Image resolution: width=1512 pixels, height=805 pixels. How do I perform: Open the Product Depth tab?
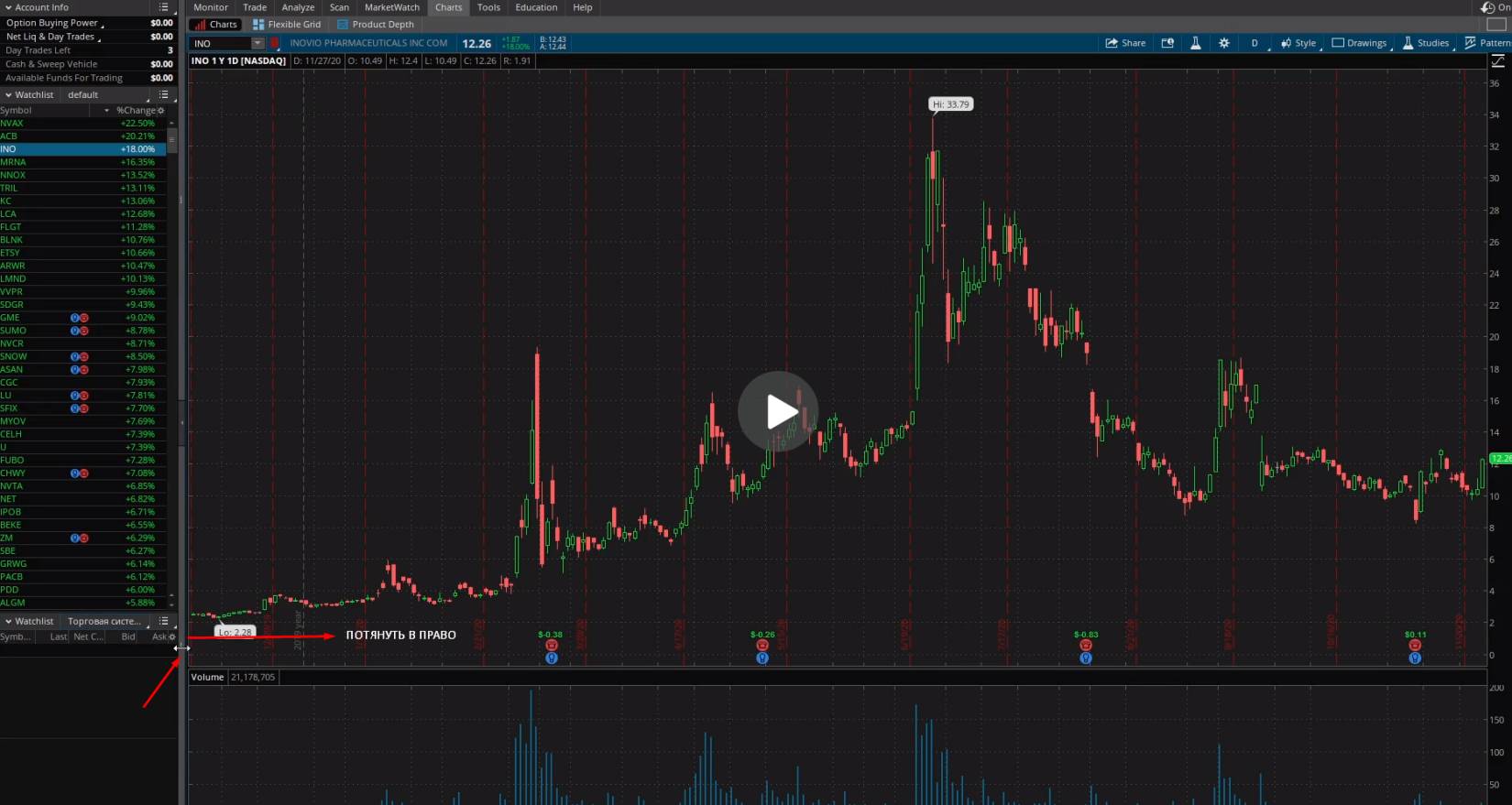click(x=376, y=25)
